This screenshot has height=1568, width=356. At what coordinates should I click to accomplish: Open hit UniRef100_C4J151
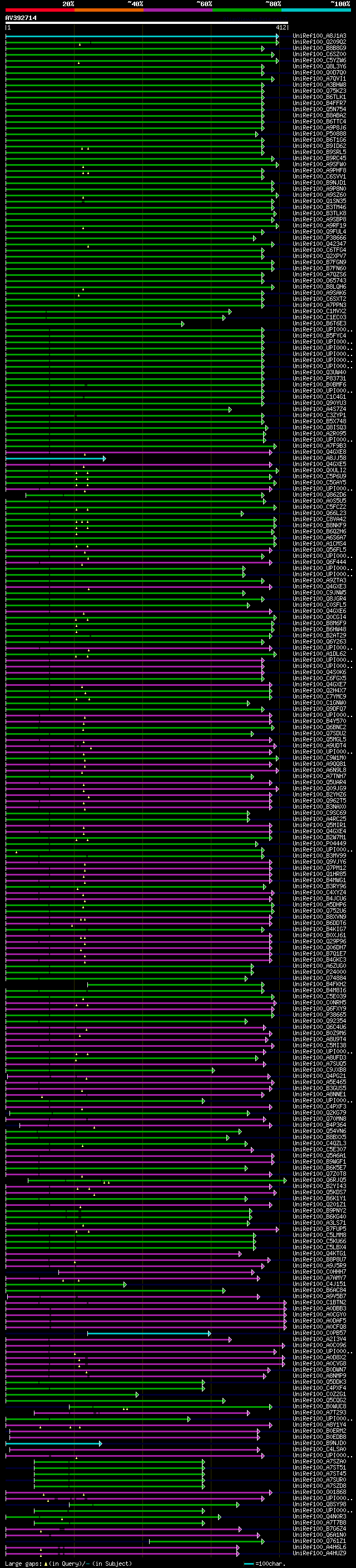pos(319,1285)
